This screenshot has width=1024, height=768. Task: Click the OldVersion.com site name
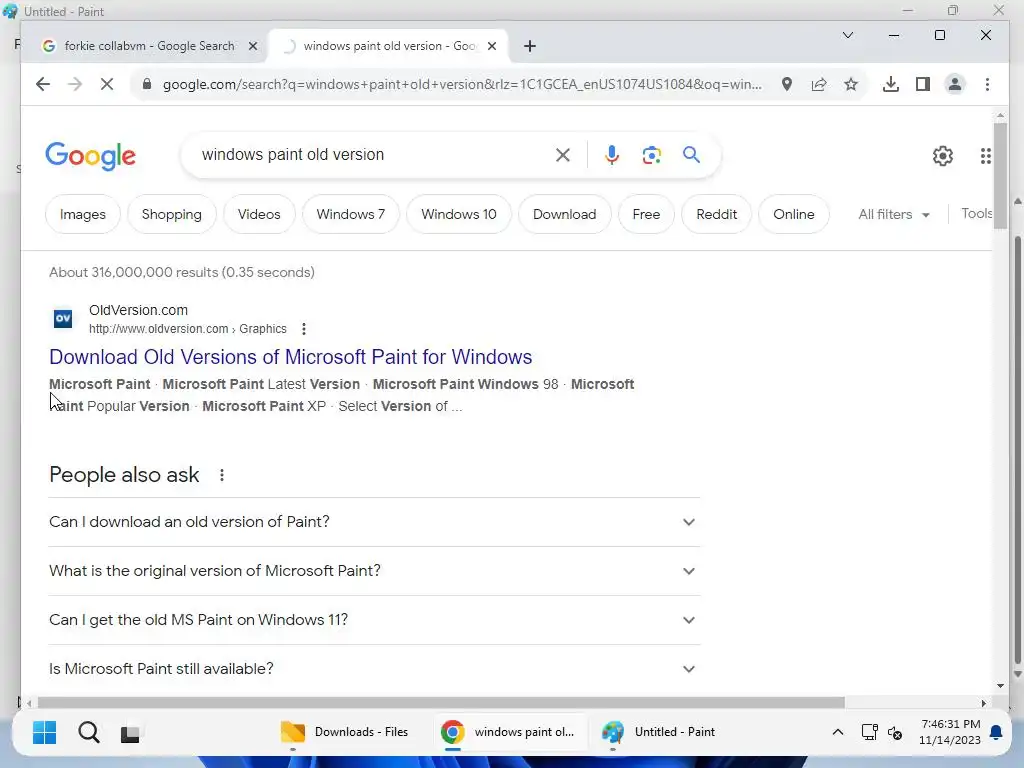138,310
